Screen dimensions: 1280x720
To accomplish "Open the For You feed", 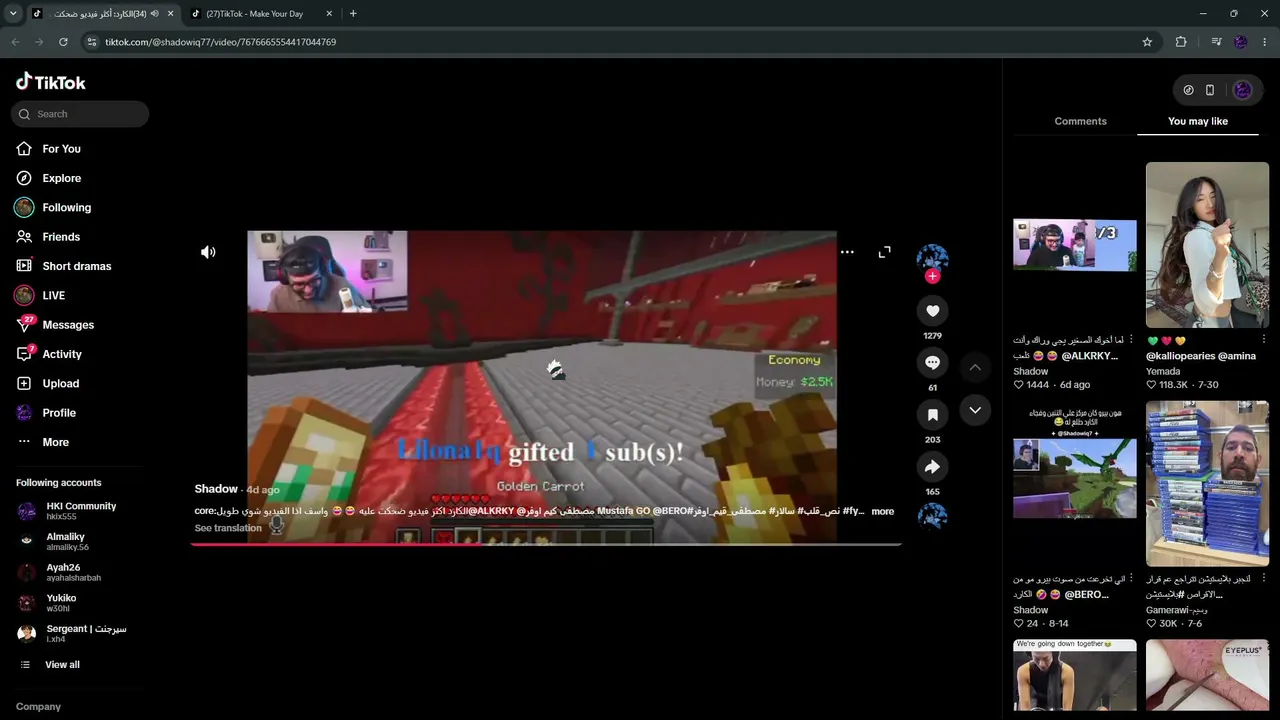I will 61,149.
